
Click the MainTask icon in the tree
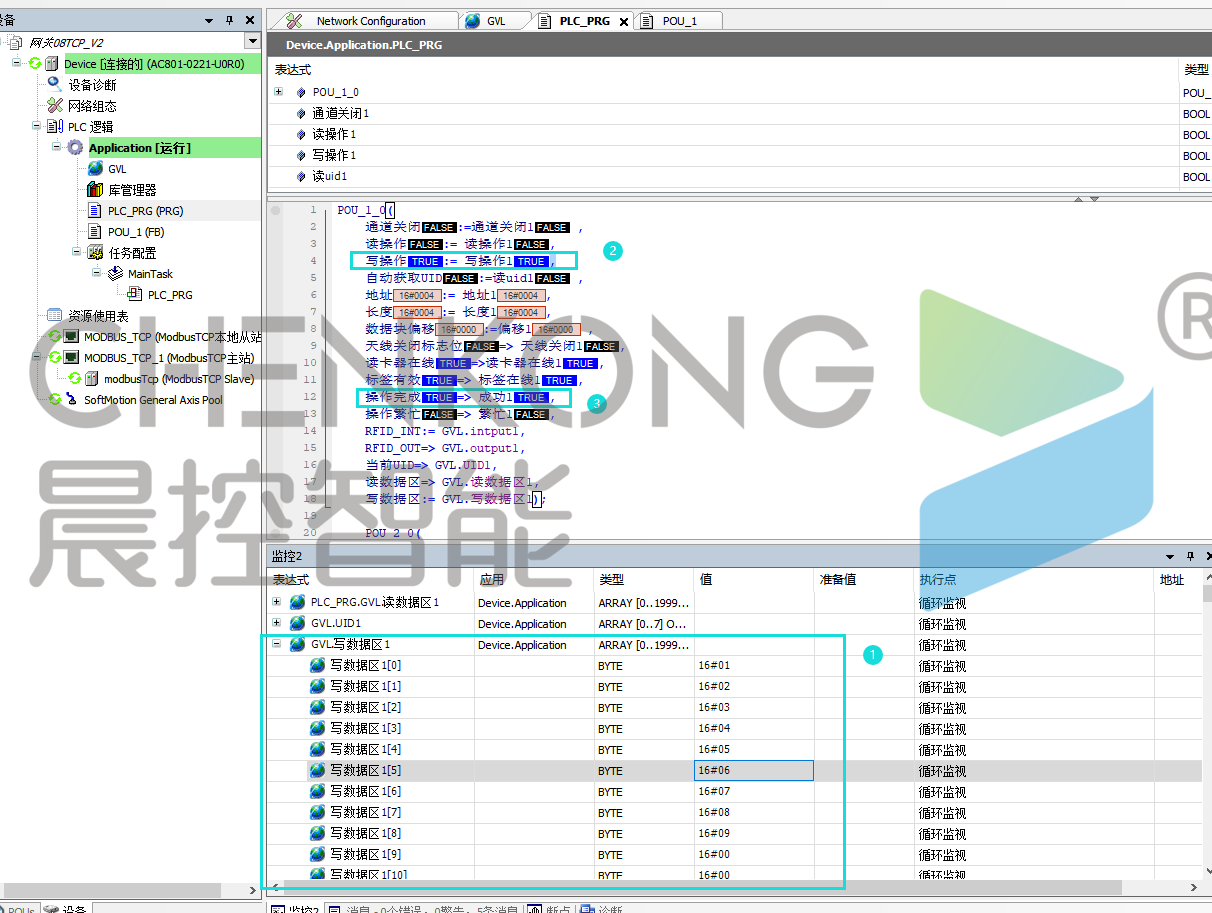pos(115,274)
